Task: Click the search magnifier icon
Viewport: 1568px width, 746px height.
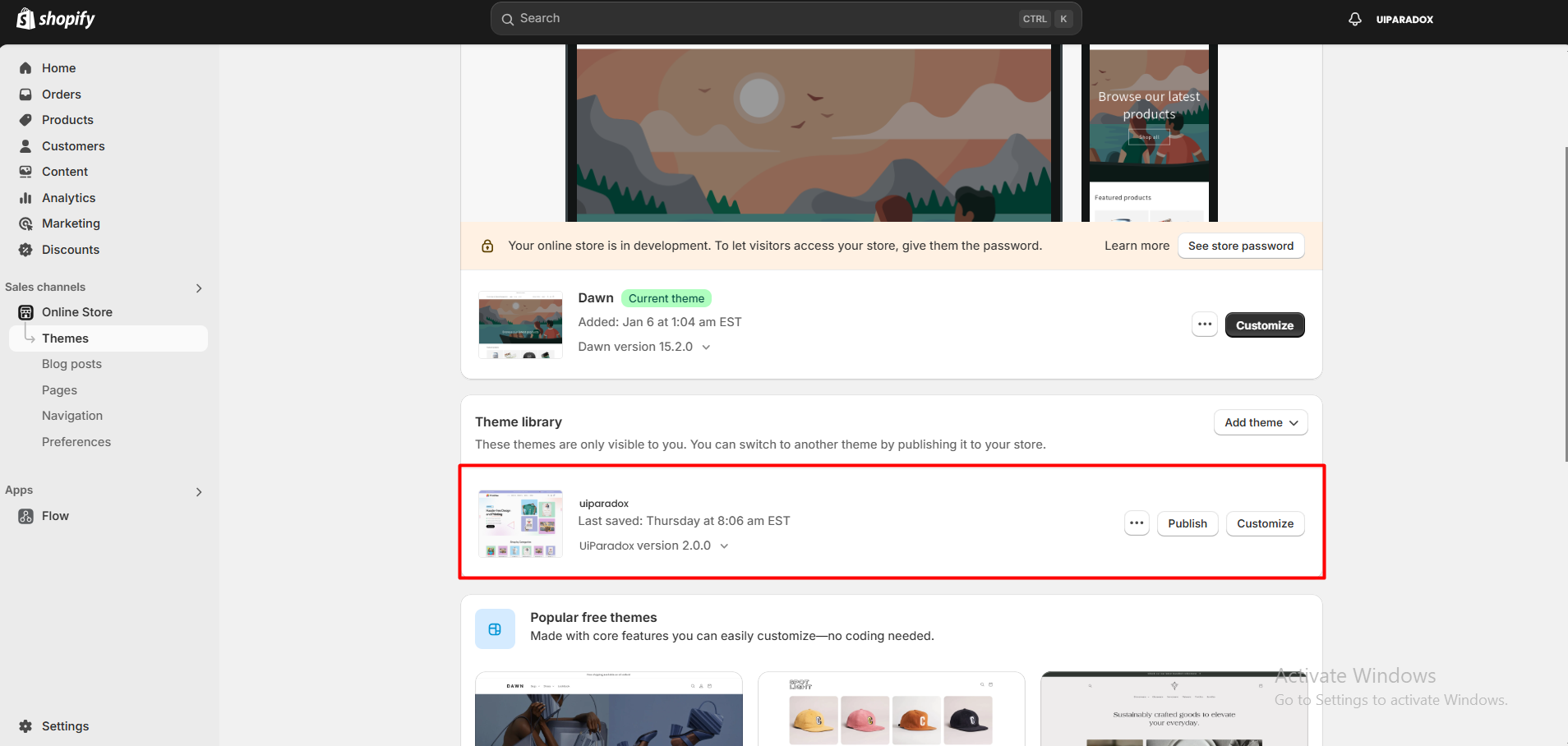Action: 508,19
